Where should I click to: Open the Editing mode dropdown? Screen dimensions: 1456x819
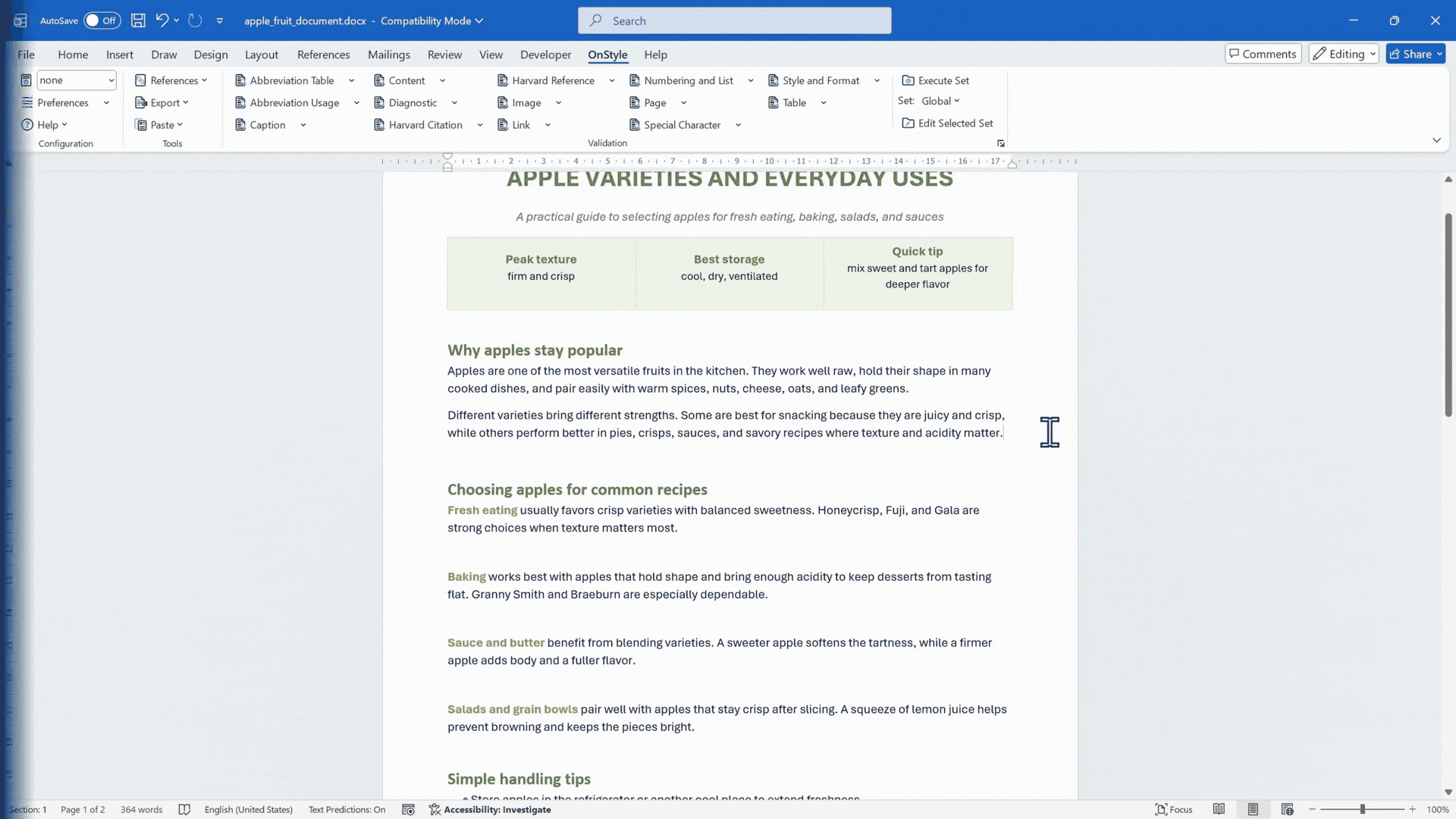[1344, 54]
